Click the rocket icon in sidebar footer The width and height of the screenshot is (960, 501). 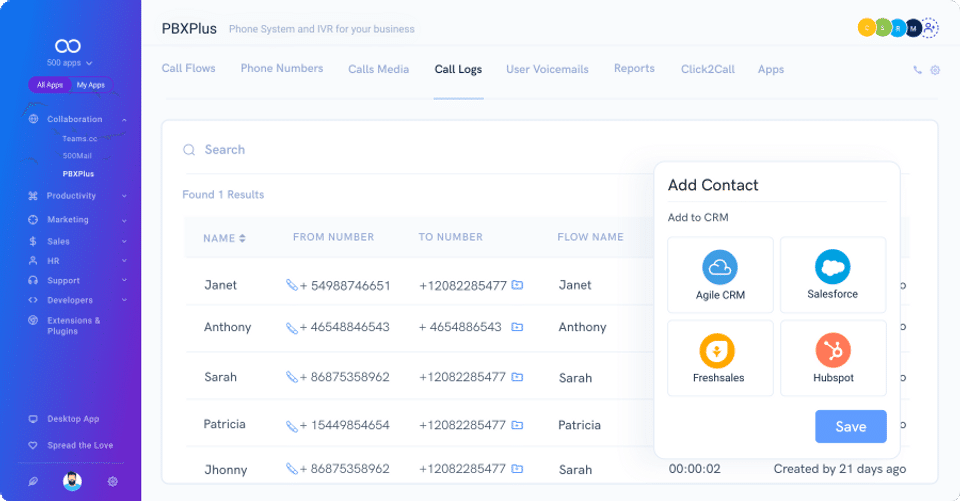pyautogui.click(x=33, y=481)
